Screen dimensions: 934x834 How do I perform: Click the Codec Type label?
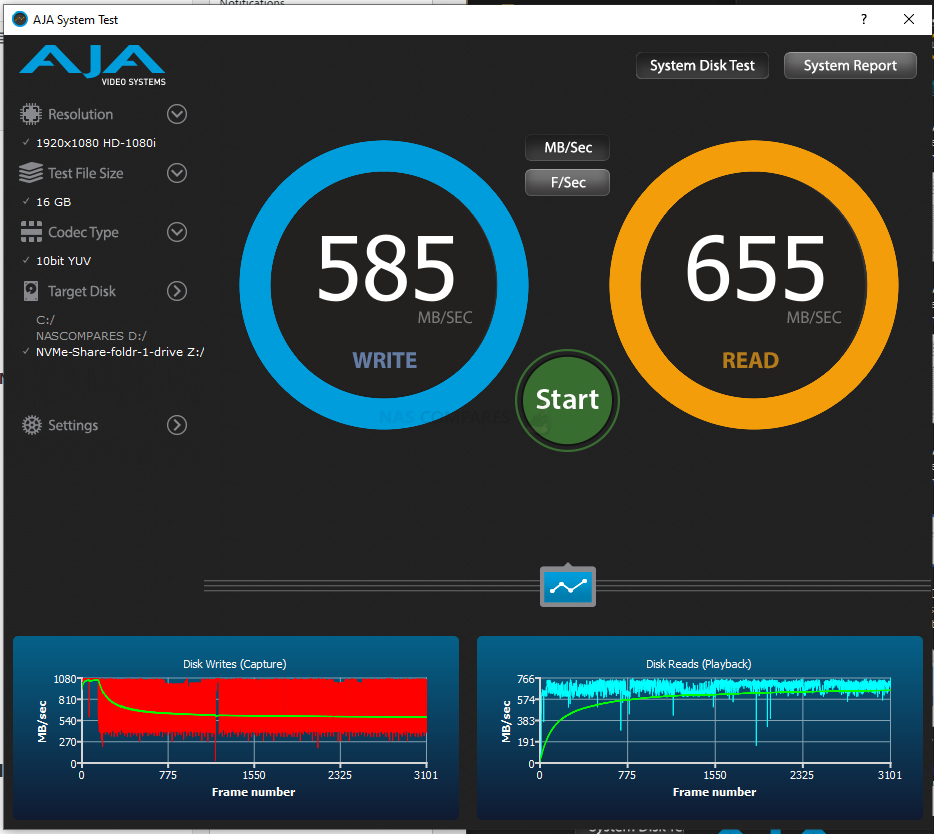pyautogui.click(x=83, y=232)
